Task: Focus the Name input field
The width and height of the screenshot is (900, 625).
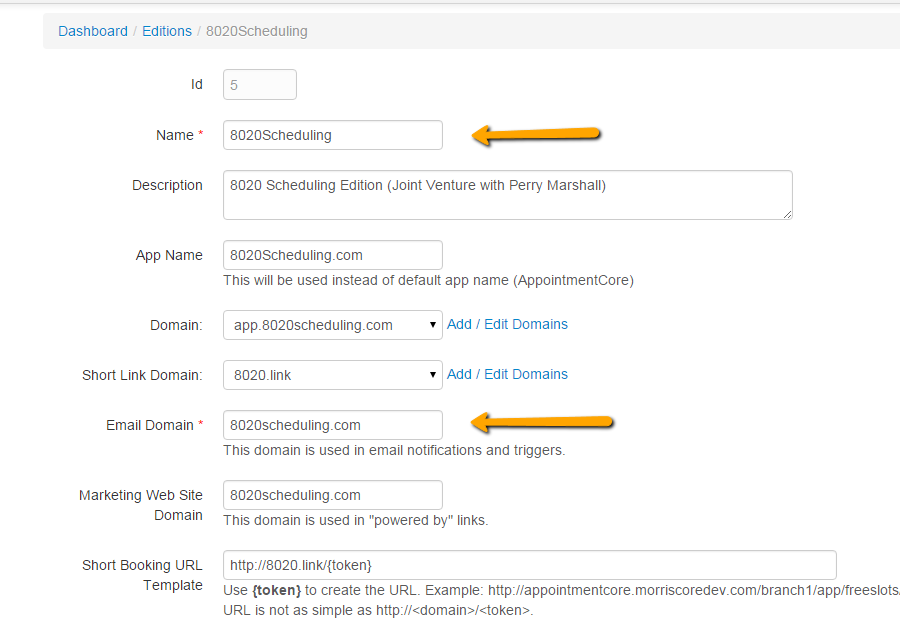Action: pyautogui.click(x=332, y=135)
